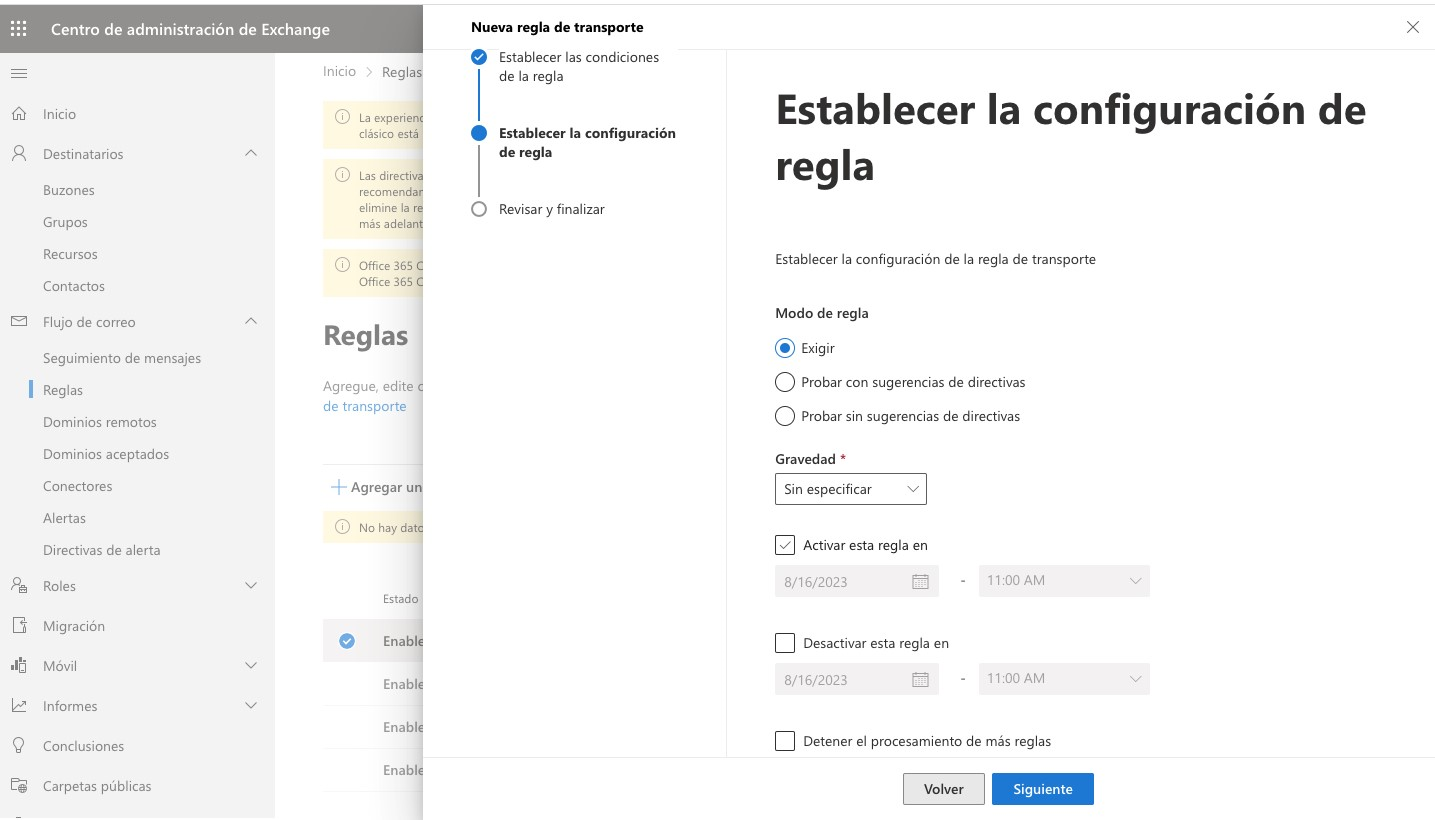Click the Carpetas públicas icon
This screenshot has height=820, width=1435.
pyautogui.click(x=19, y=786)
